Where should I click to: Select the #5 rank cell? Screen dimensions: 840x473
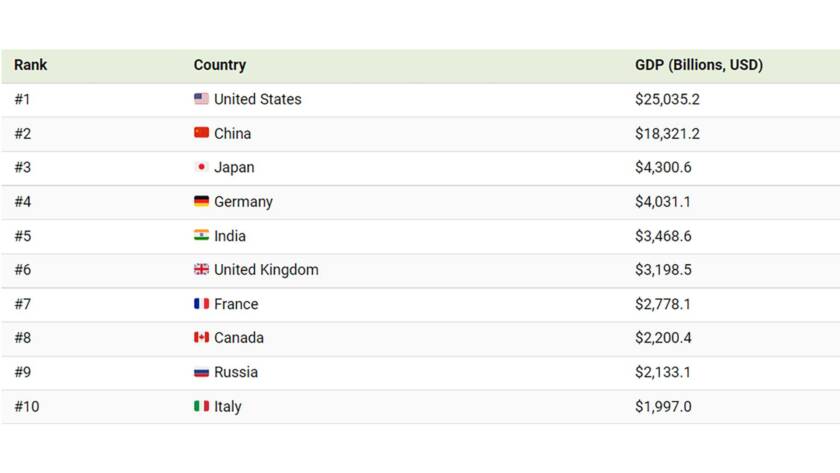(x=22, y=236)
